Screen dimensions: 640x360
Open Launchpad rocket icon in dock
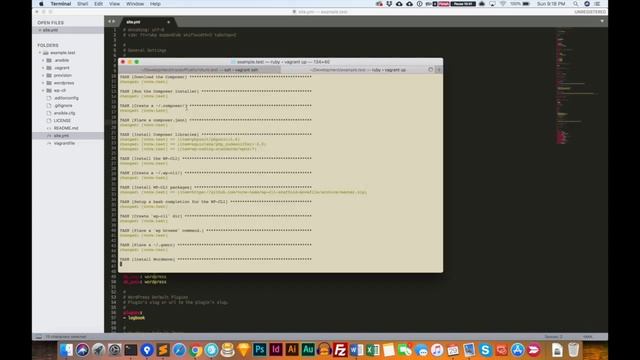point(98,350)
